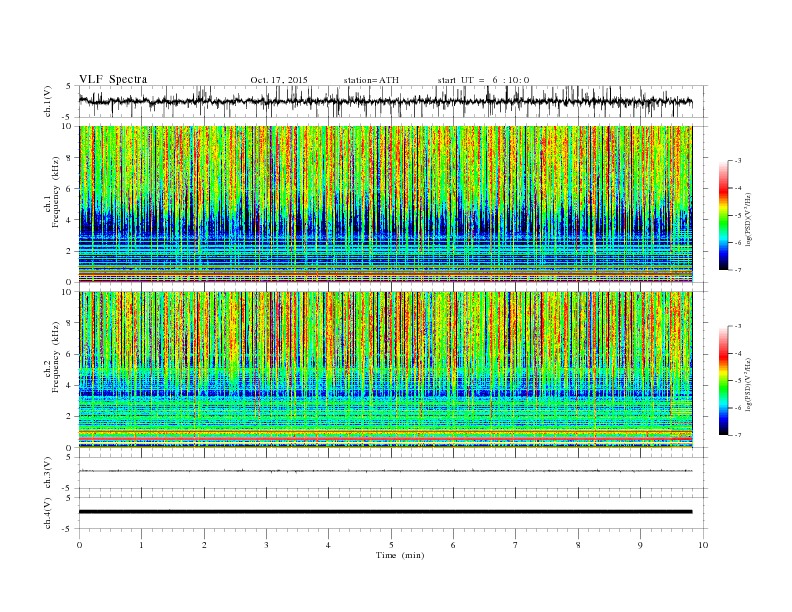The image size is (792, 612).
Task: Click the "-5" tick on the ch.3(V) axis
Action: 67,488
